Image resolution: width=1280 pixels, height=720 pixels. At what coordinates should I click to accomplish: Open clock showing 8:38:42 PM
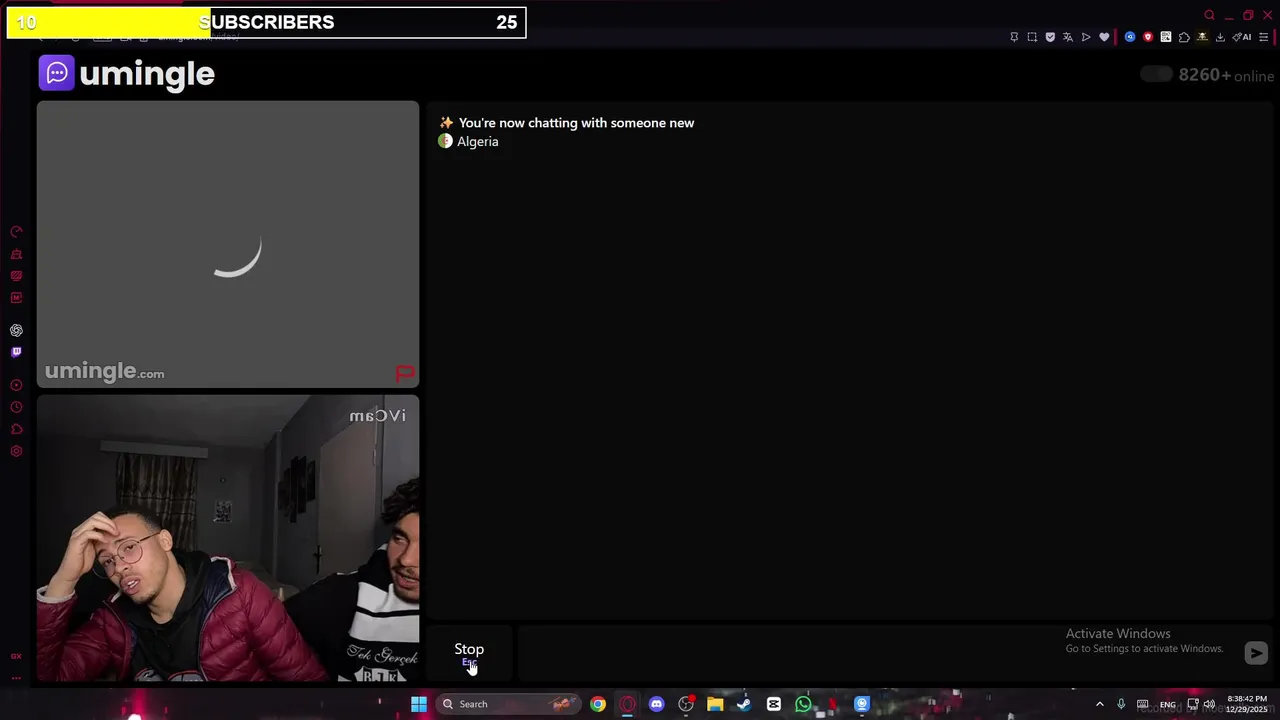[x=1246, y=704]
